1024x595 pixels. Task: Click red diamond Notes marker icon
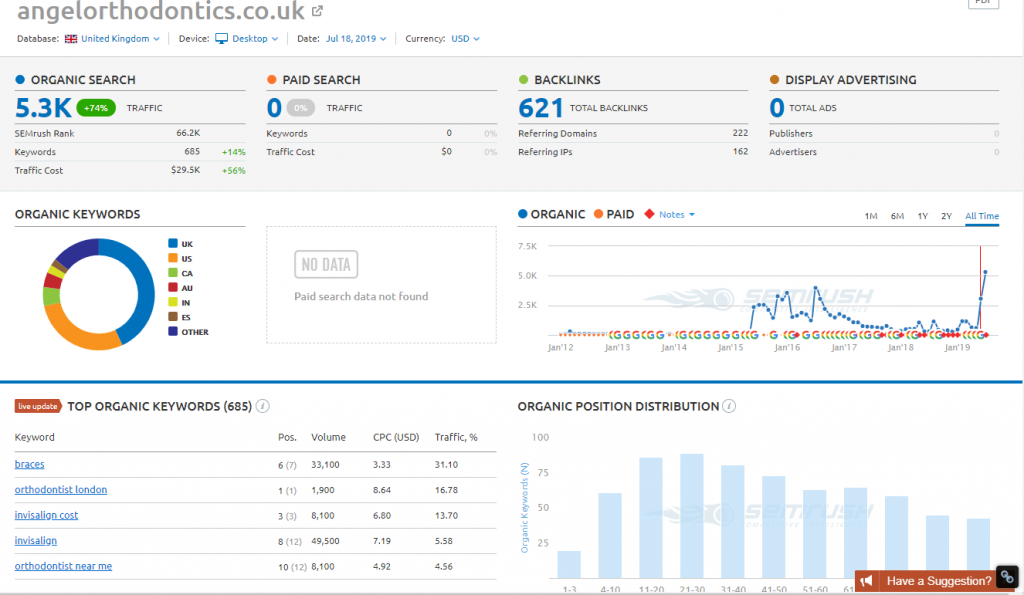coord(649,214)
